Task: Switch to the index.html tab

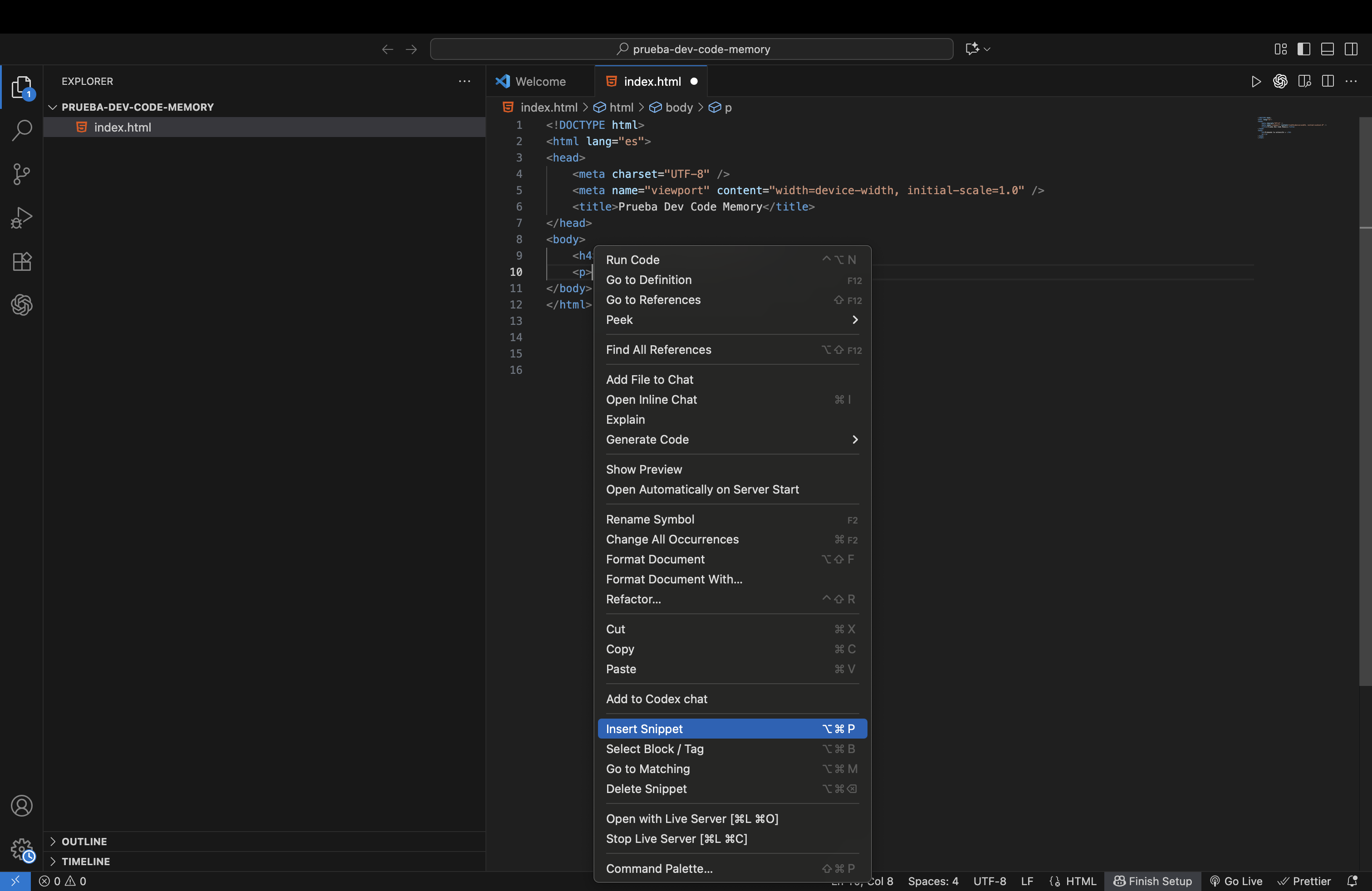Action: [x=652, y=82]
